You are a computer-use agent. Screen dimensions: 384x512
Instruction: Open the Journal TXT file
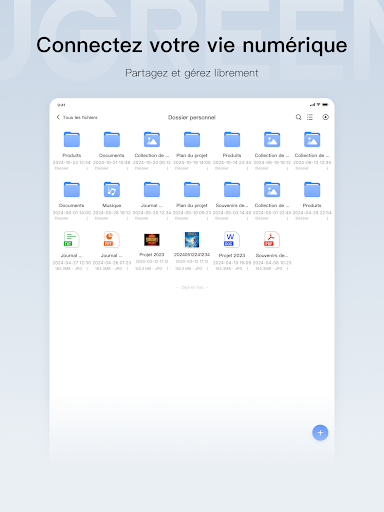click(72, 240)
